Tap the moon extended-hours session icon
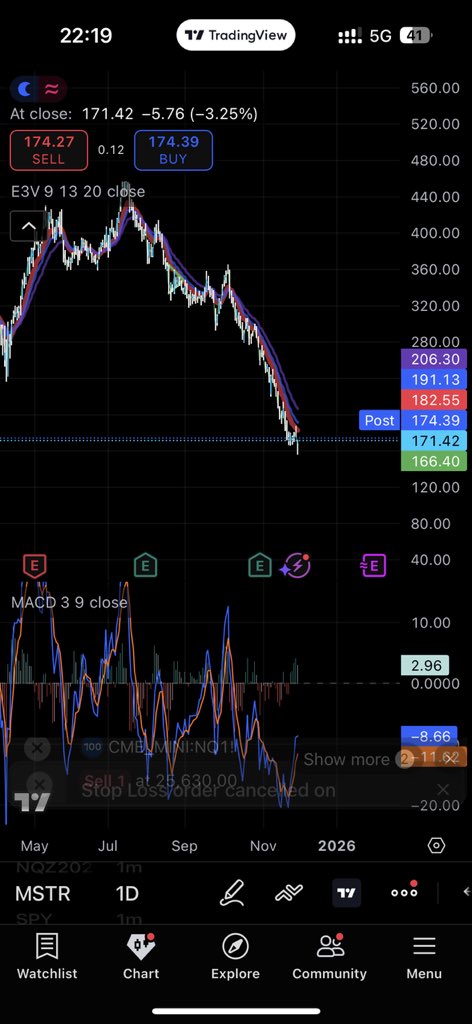 [25, 89]
